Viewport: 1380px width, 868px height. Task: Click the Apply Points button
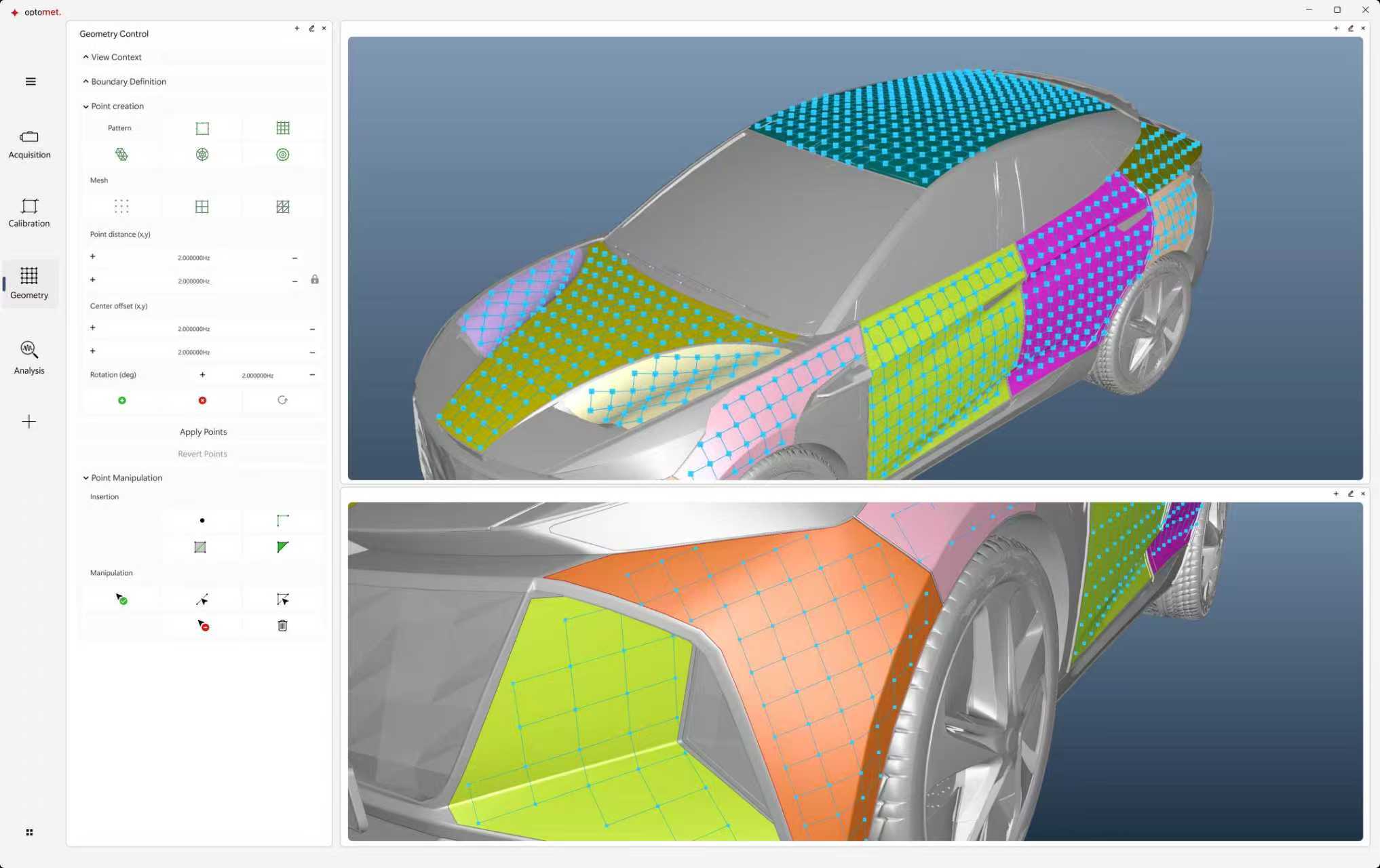203,432
